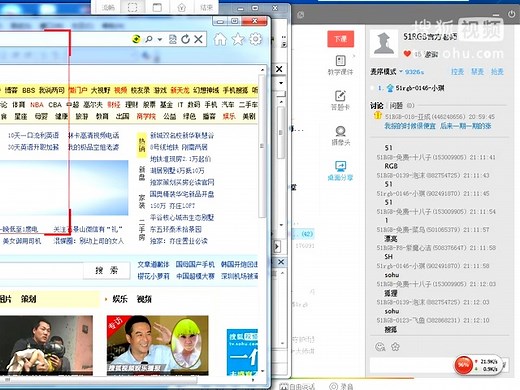
Task: Open 教学课件 courseware icon
Action: pos(340,65)
